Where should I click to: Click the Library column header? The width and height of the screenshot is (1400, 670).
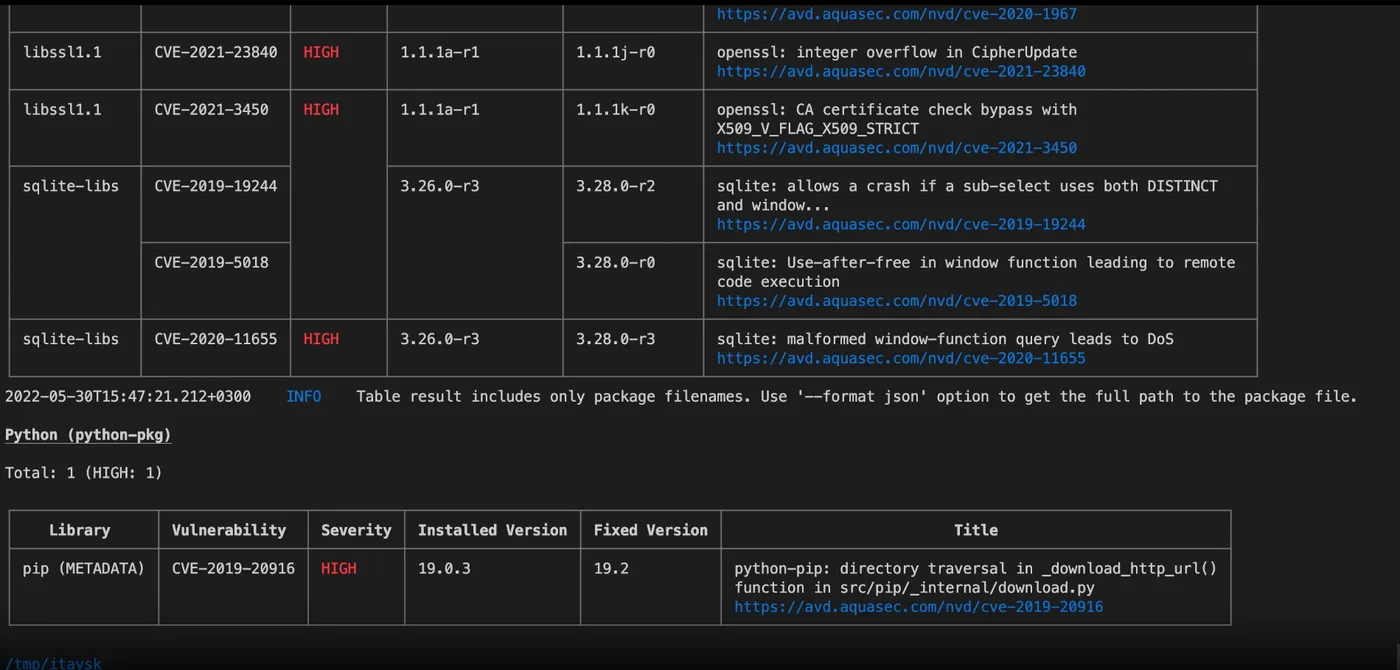(80, 530)
